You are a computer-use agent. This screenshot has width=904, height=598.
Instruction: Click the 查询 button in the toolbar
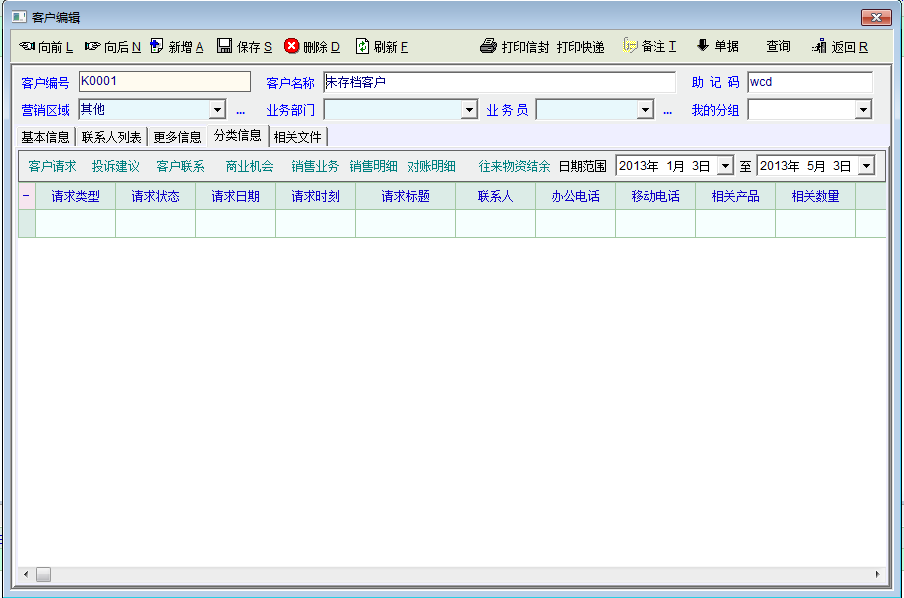tap(778, 46)
